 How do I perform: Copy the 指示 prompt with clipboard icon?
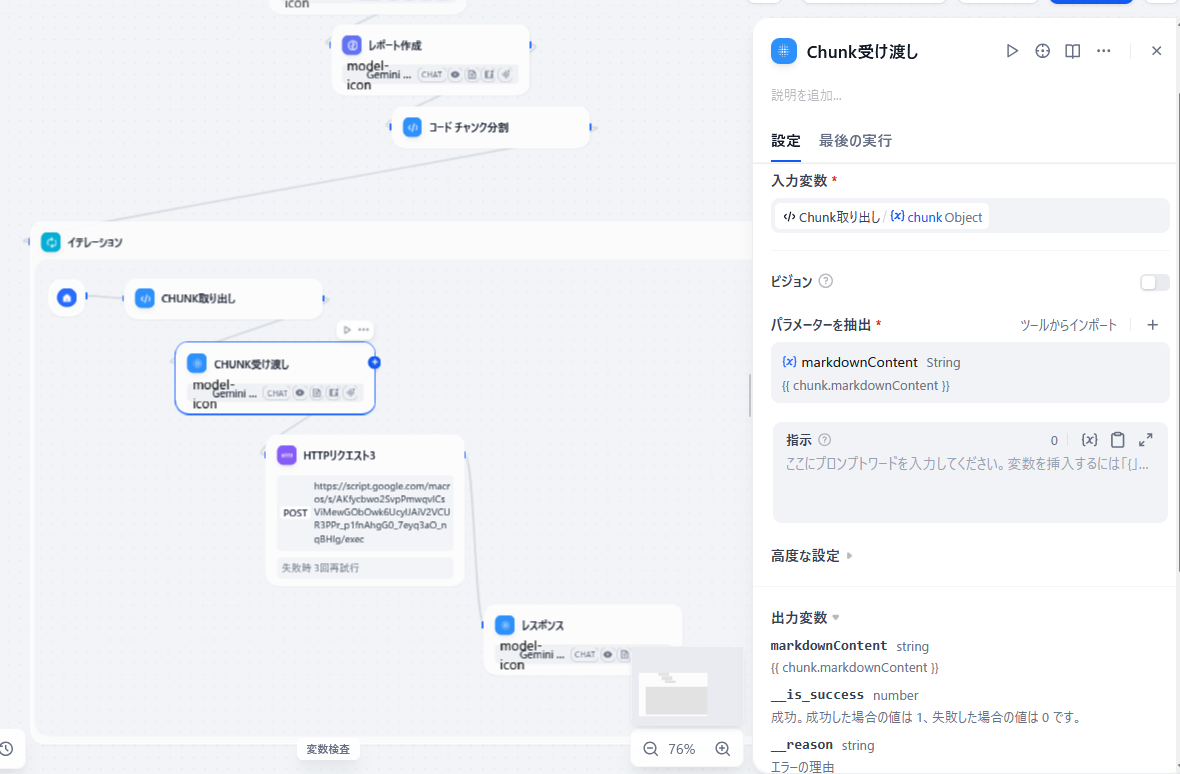[x=1117, y=439]
